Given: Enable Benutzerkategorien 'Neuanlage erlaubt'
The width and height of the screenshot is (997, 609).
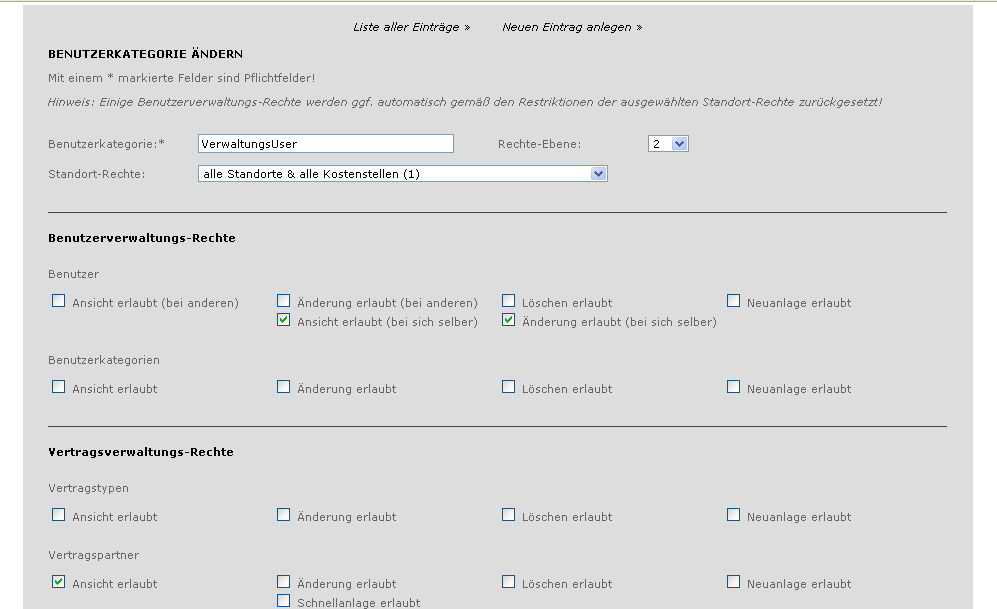Looking at the screenshot, I should (x=734, y=387).
